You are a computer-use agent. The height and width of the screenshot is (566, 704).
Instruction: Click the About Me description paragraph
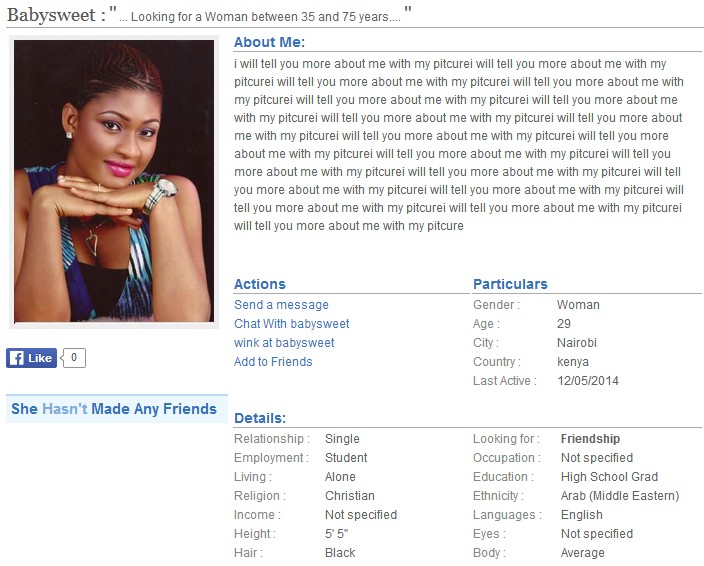[459, 145]
